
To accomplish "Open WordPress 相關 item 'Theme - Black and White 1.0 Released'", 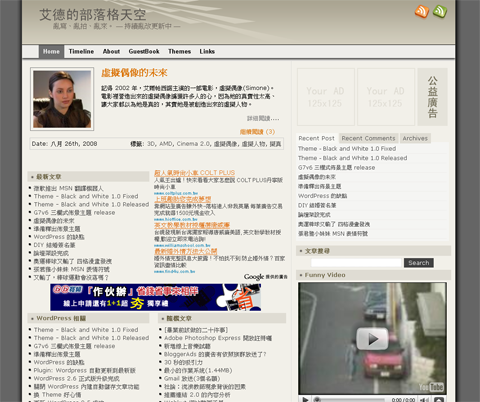I will [x=91, y=338].
